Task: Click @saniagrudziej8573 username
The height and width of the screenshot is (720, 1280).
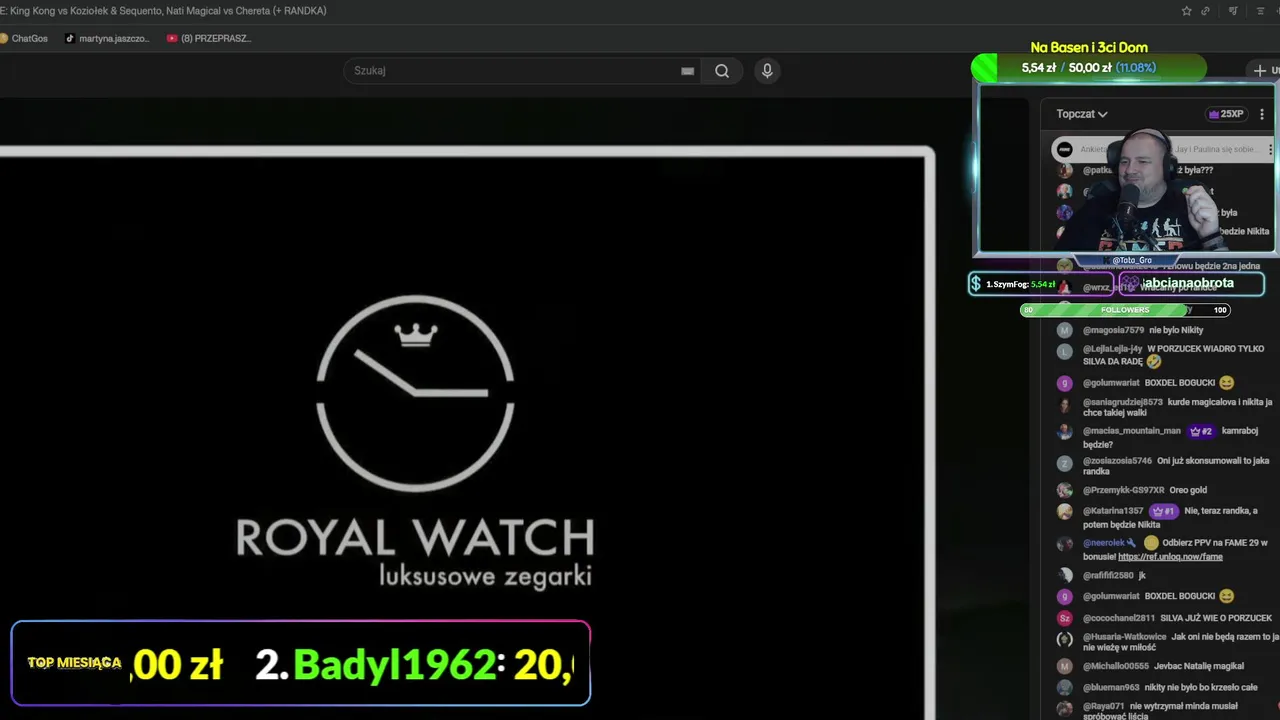Action: point(1123,402)
